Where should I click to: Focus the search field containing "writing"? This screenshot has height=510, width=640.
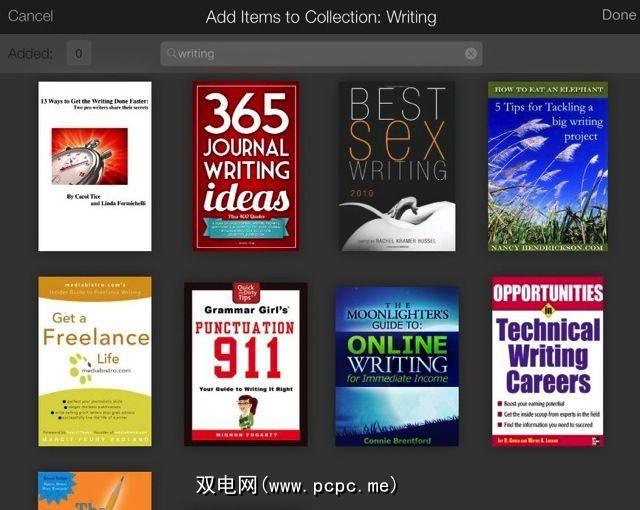click(x=321, y=53)
